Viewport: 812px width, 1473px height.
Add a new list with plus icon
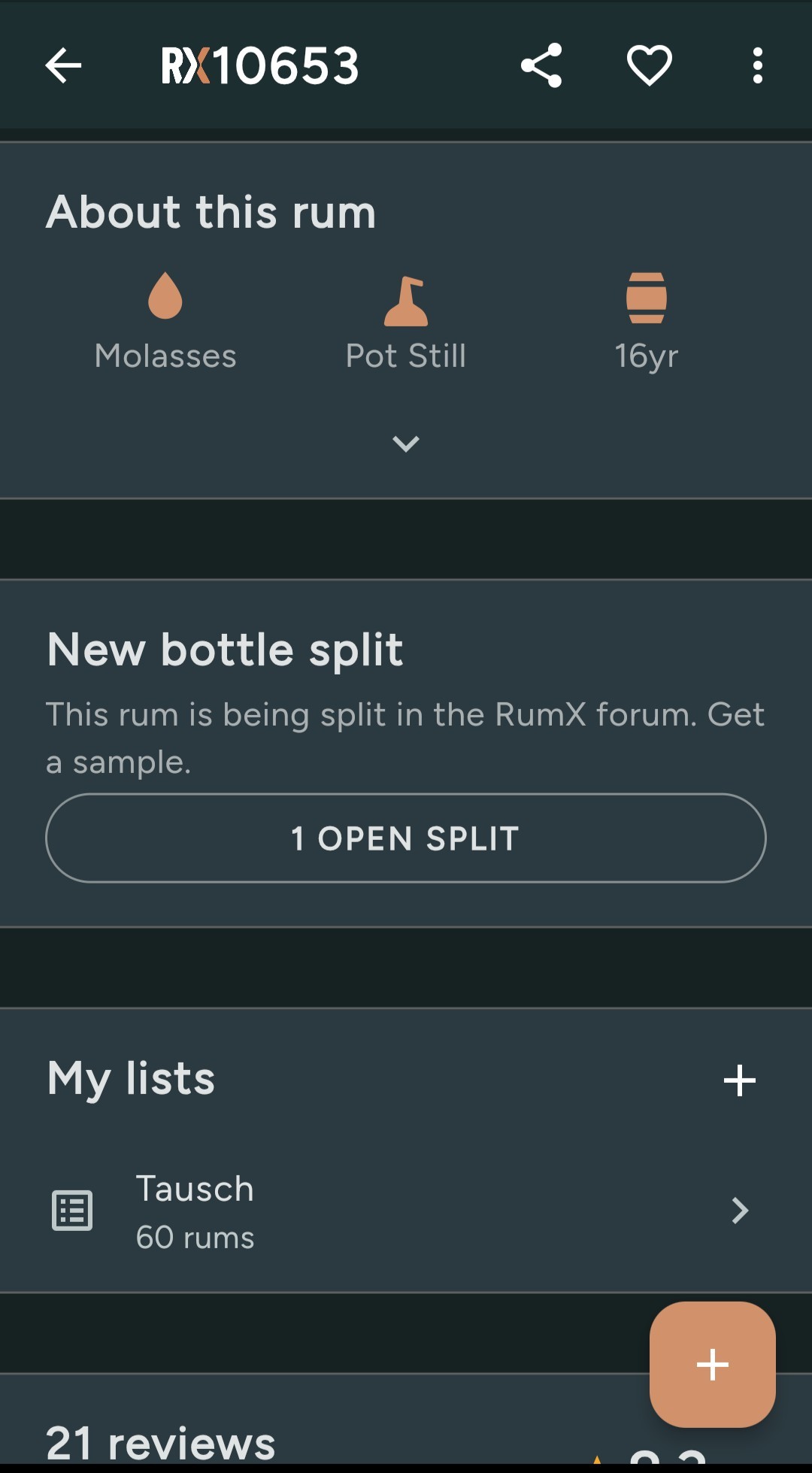(x=739, y=1081)
